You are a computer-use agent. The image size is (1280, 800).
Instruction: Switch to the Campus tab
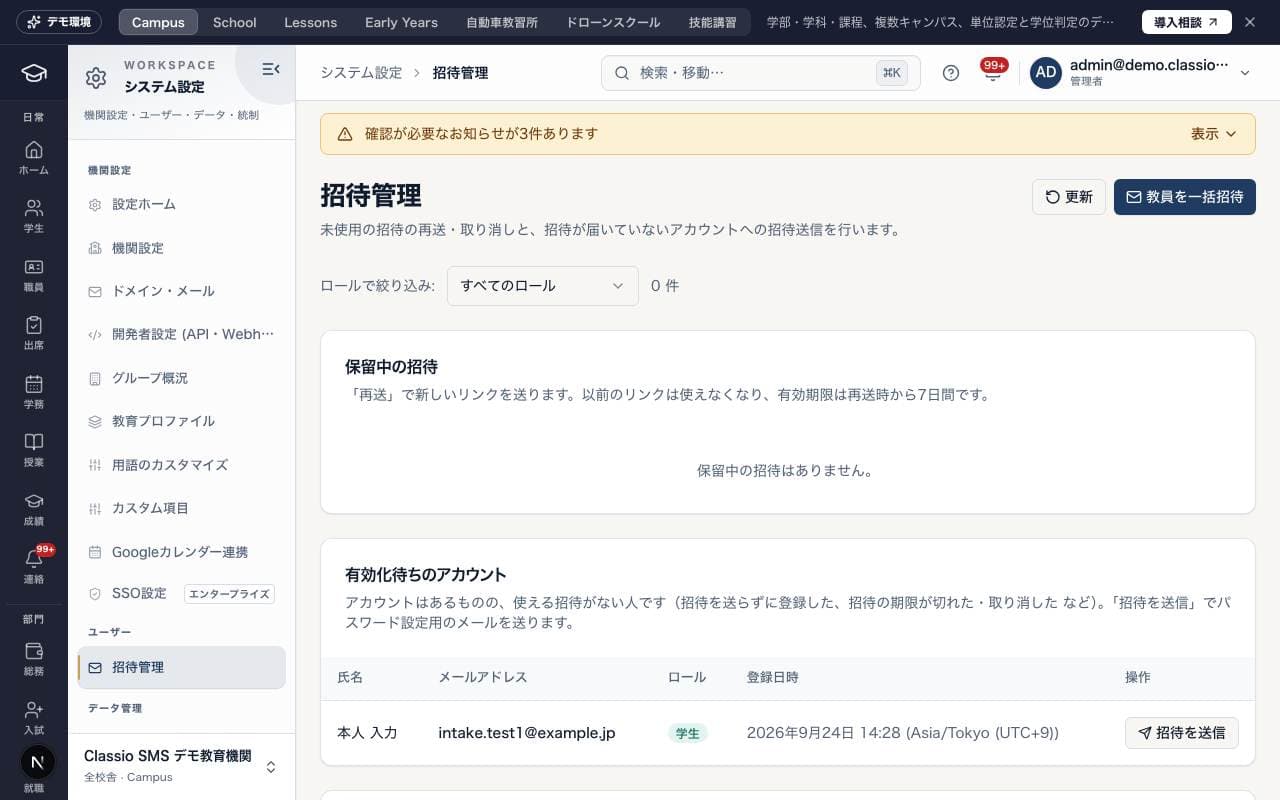(158, 22)
